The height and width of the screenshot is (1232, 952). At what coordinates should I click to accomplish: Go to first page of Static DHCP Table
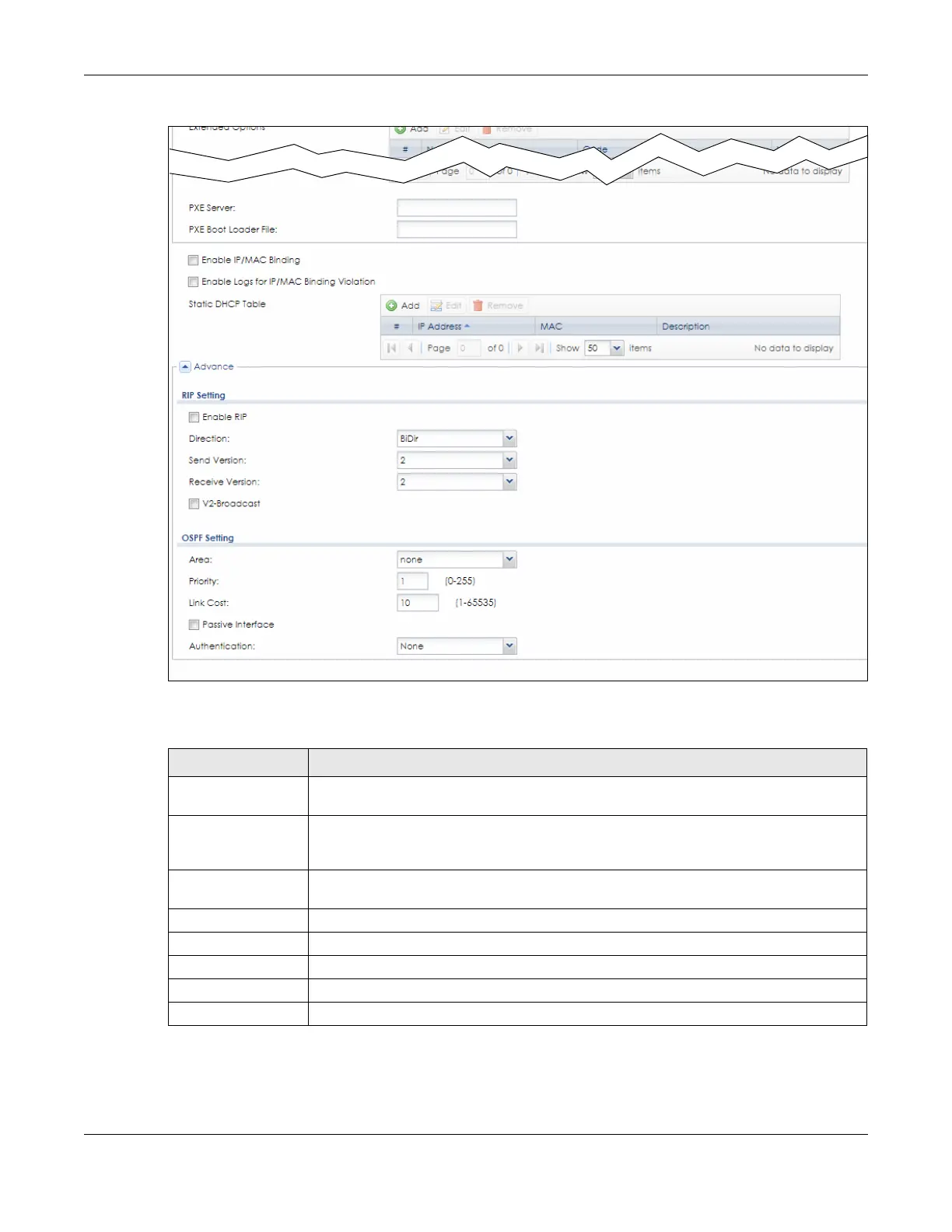pos(392,348)
